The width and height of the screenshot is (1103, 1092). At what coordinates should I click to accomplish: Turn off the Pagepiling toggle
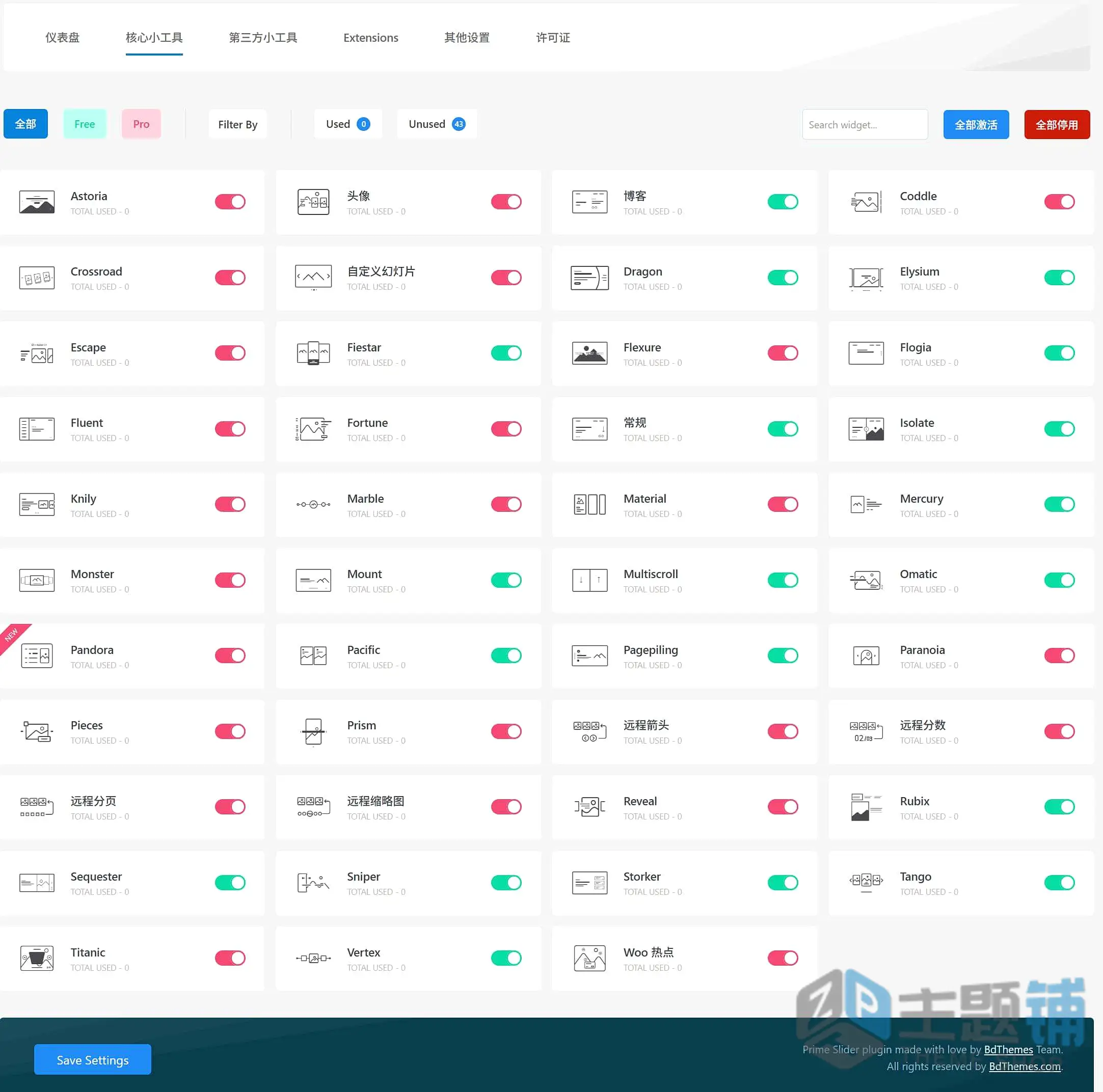coord(783,656)
